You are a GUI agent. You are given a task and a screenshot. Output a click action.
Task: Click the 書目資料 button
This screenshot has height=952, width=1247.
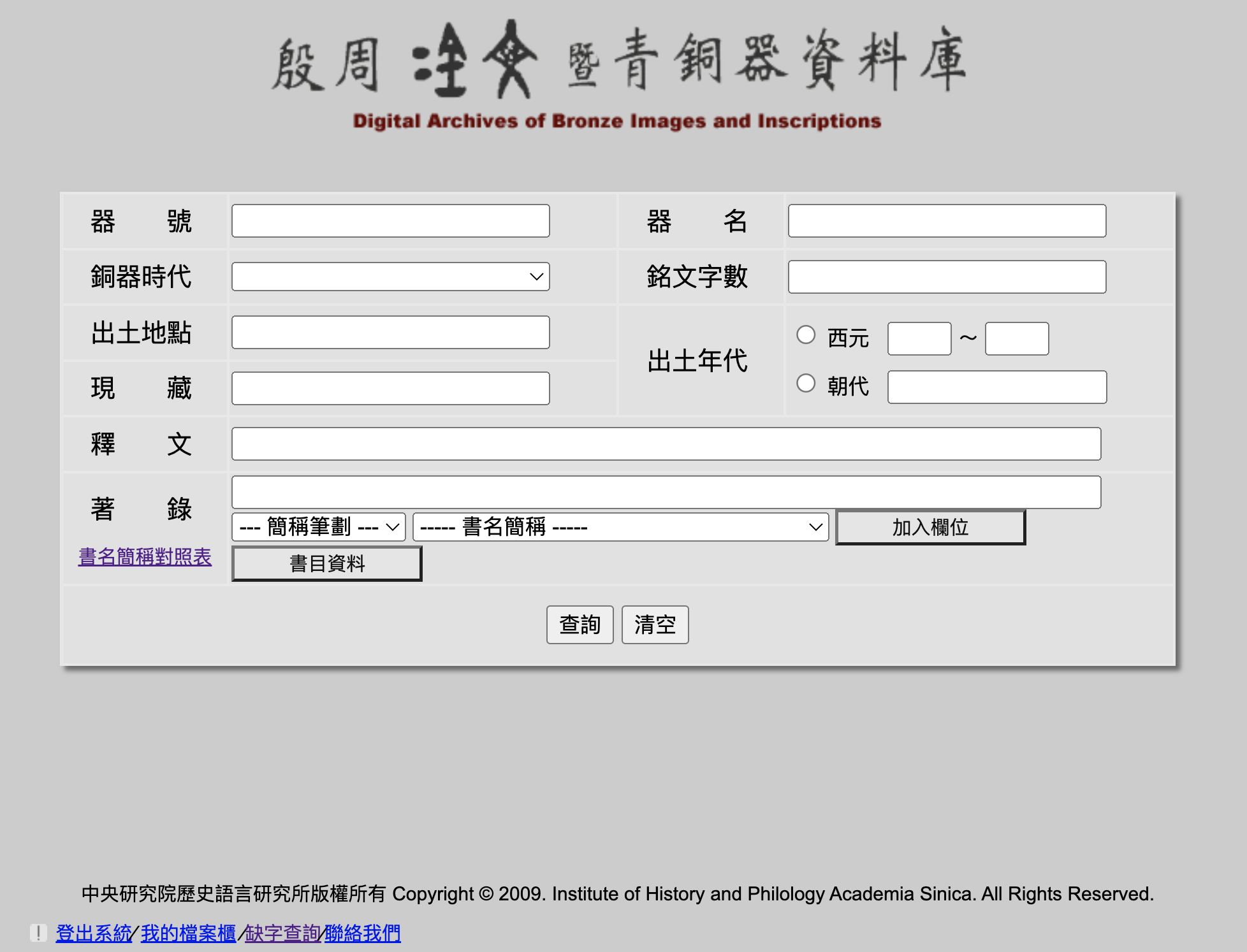tap(326, 563)
